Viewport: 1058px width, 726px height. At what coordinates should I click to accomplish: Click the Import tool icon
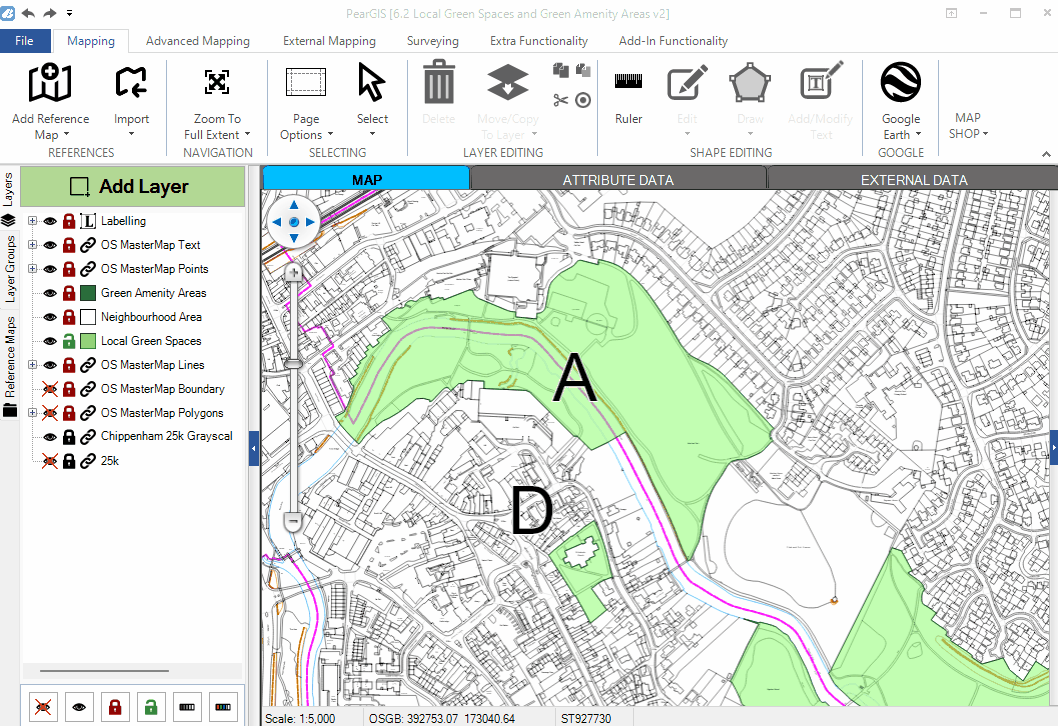click(131, 82)
